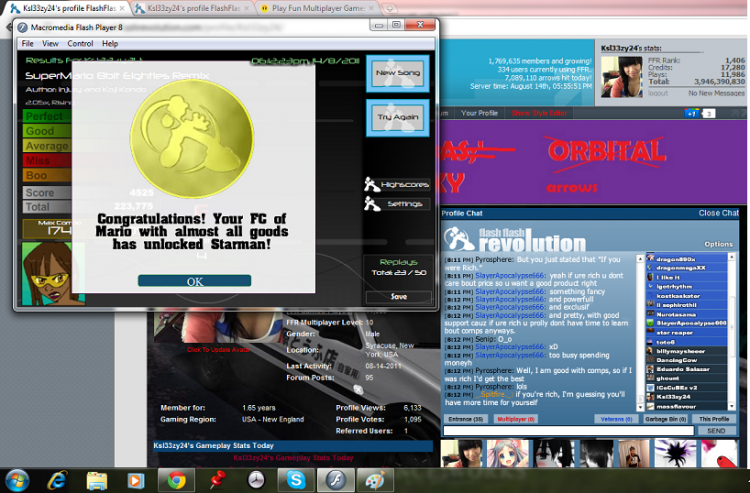Select user Nurotasama in chat list
This screenshot has height=493, width=750.
pyautogui.click(x=686, y=314)
